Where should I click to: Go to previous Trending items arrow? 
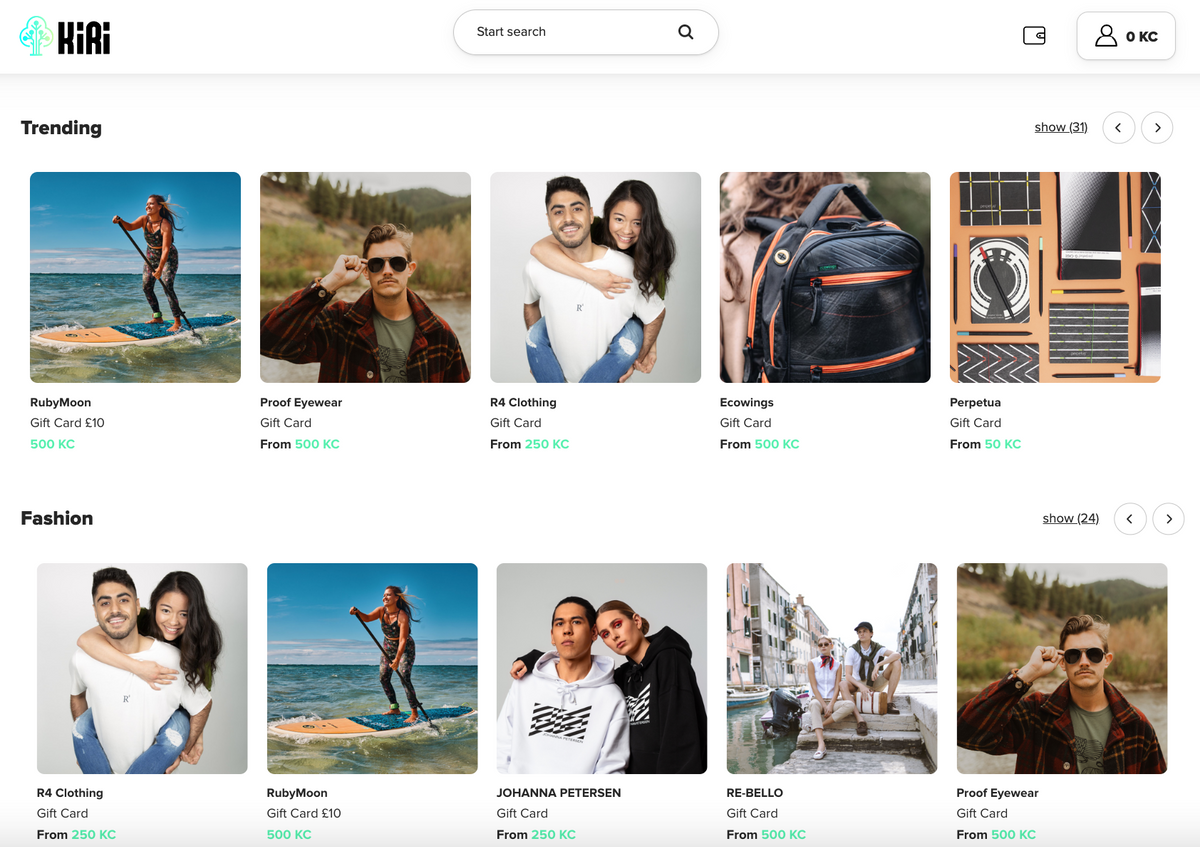(1119, 128)
